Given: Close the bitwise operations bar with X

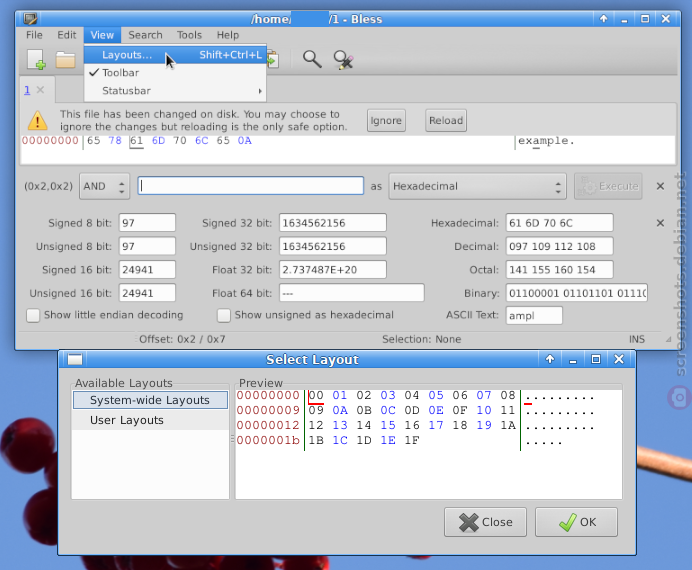Looking at the screenshot, I should click(660, 186).
